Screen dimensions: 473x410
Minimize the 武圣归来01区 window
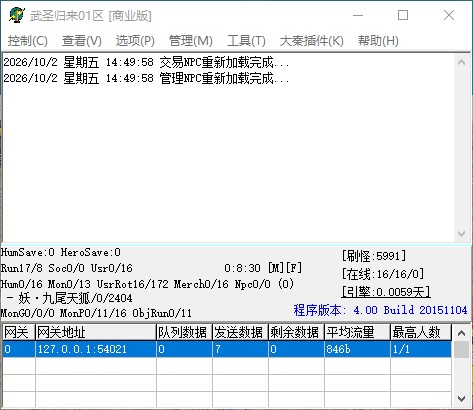click(358, 15)
